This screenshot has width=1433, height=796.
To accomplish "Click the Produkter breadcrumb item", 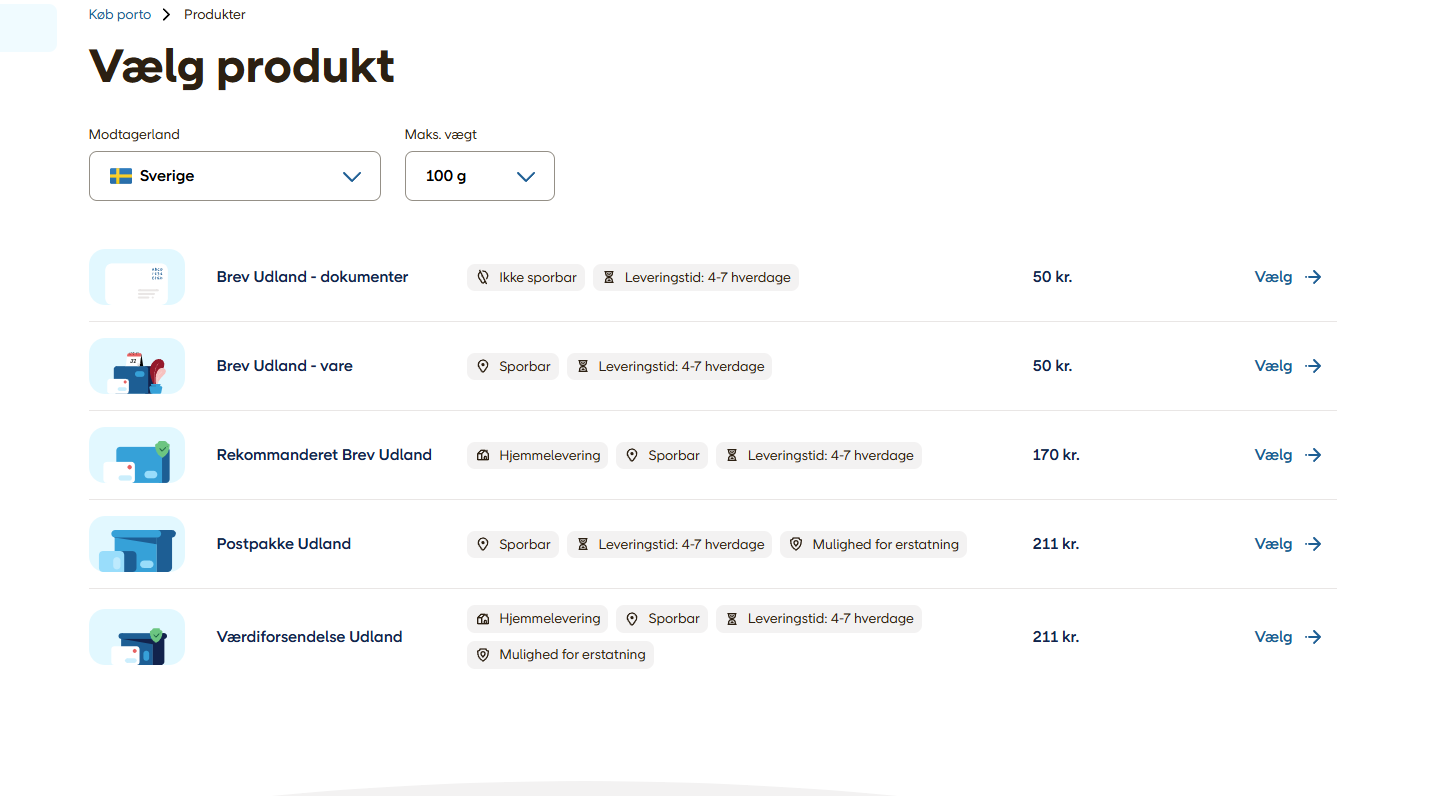I will (x=214, y=15).
